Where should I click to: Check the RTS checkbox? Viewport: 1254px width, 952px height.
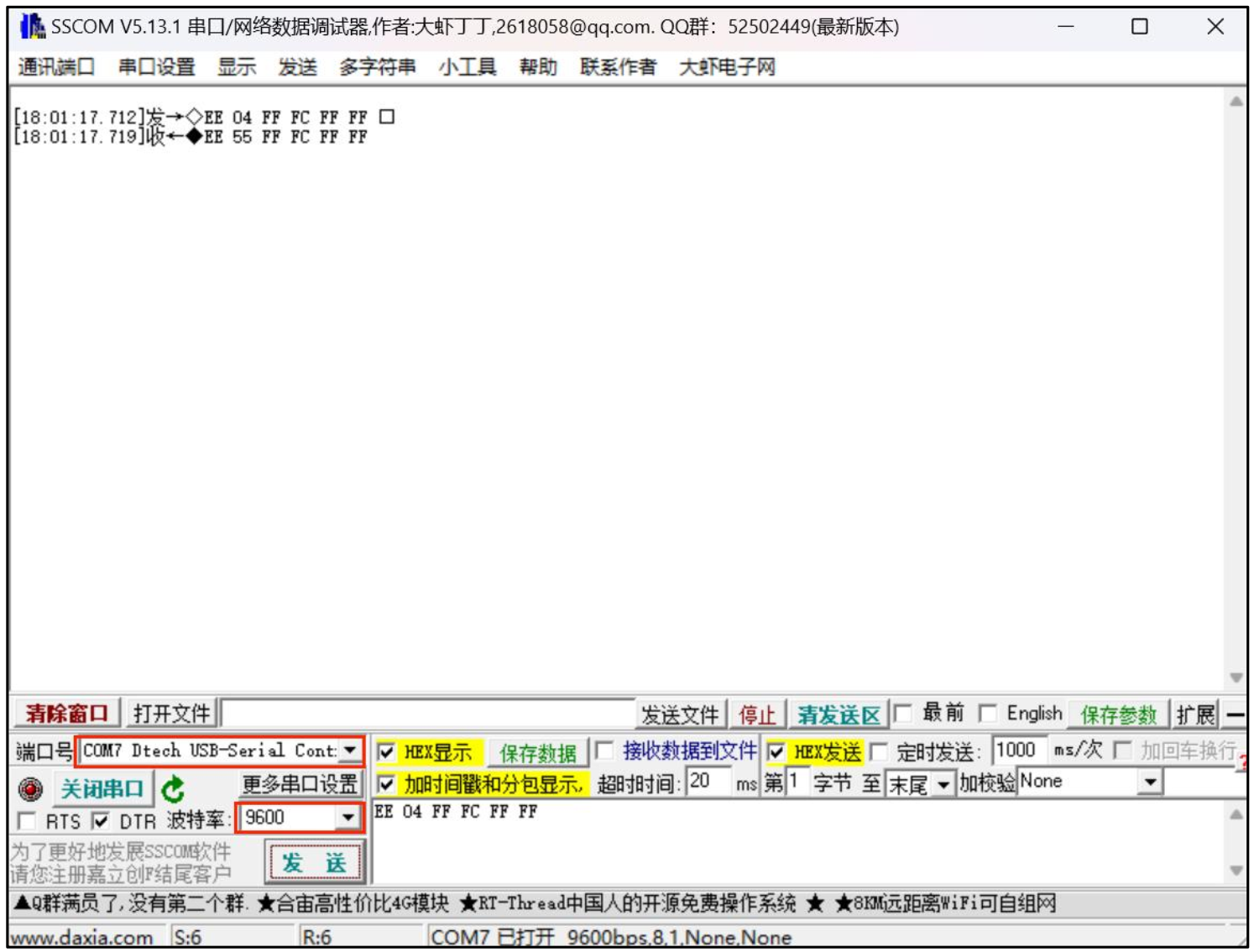coord(27,820)
